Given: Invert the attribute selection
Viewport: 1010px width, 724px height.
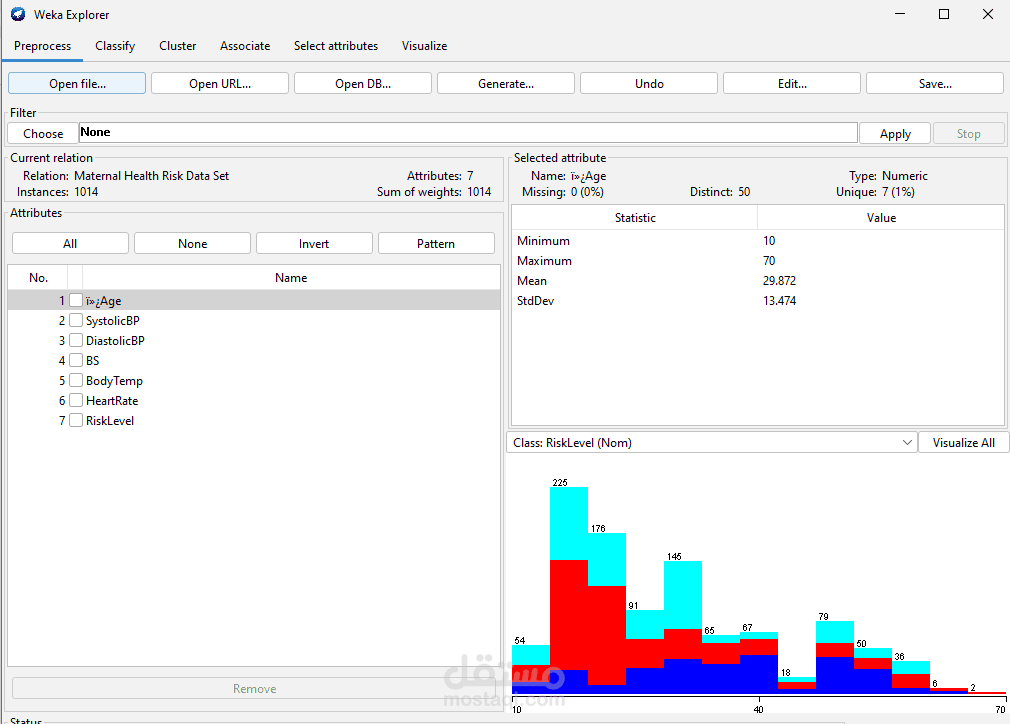Looking at the screenshot, I should click(x=314, y=243).
